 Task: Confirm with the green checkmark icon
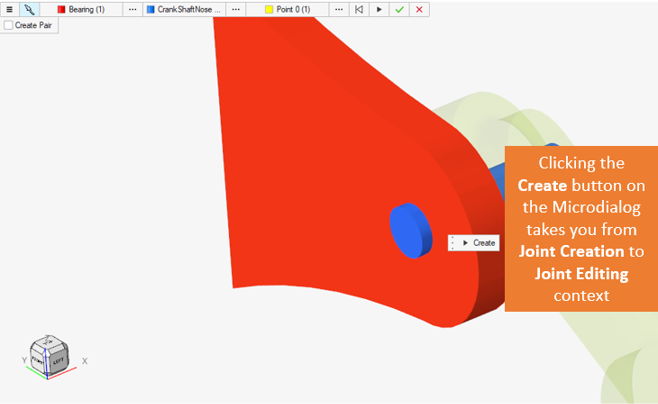(399, 9)
